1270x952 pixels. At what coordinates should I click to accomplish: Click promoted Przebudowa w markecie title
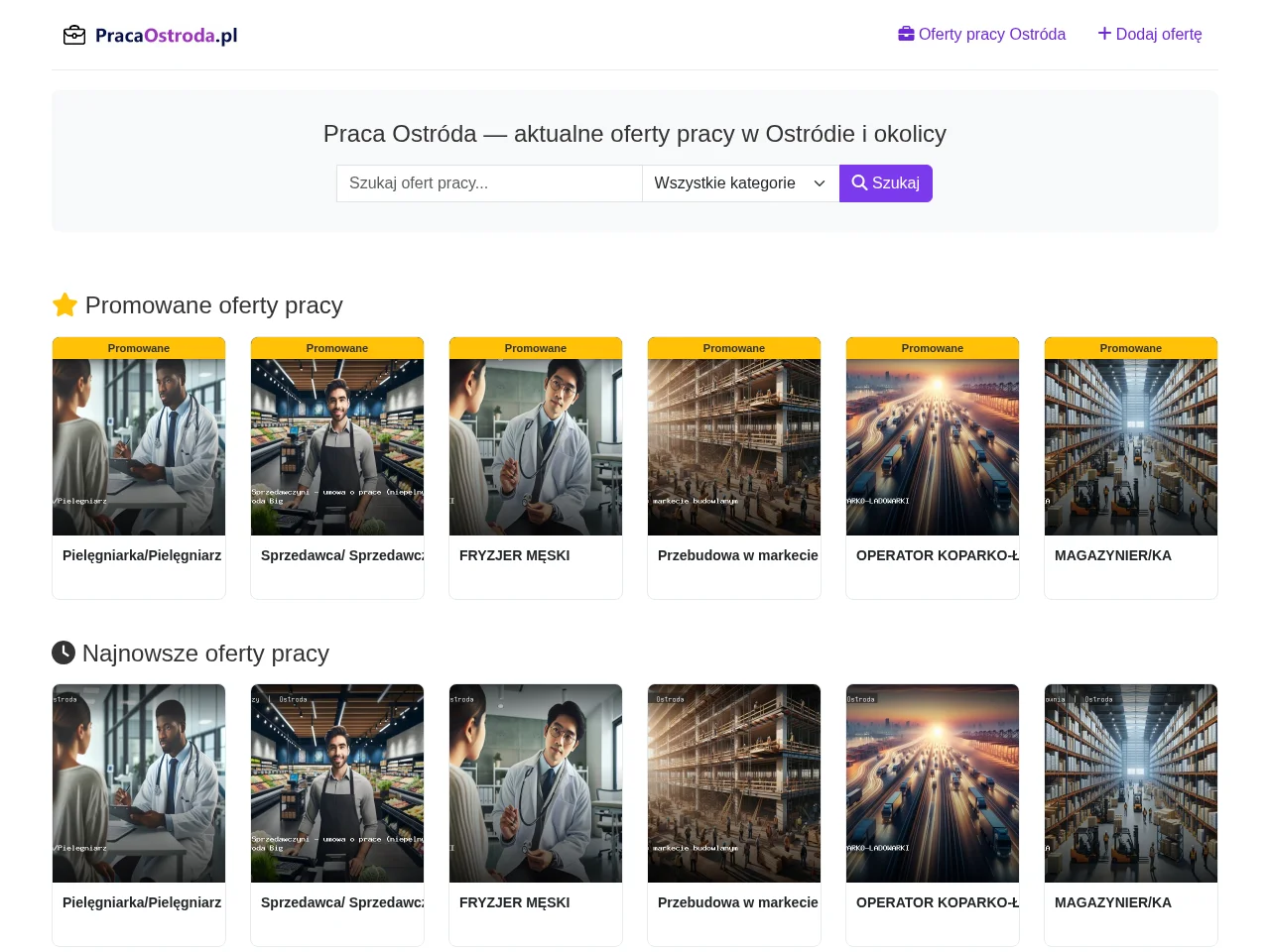pyautogui.click(x=738, y=555)
